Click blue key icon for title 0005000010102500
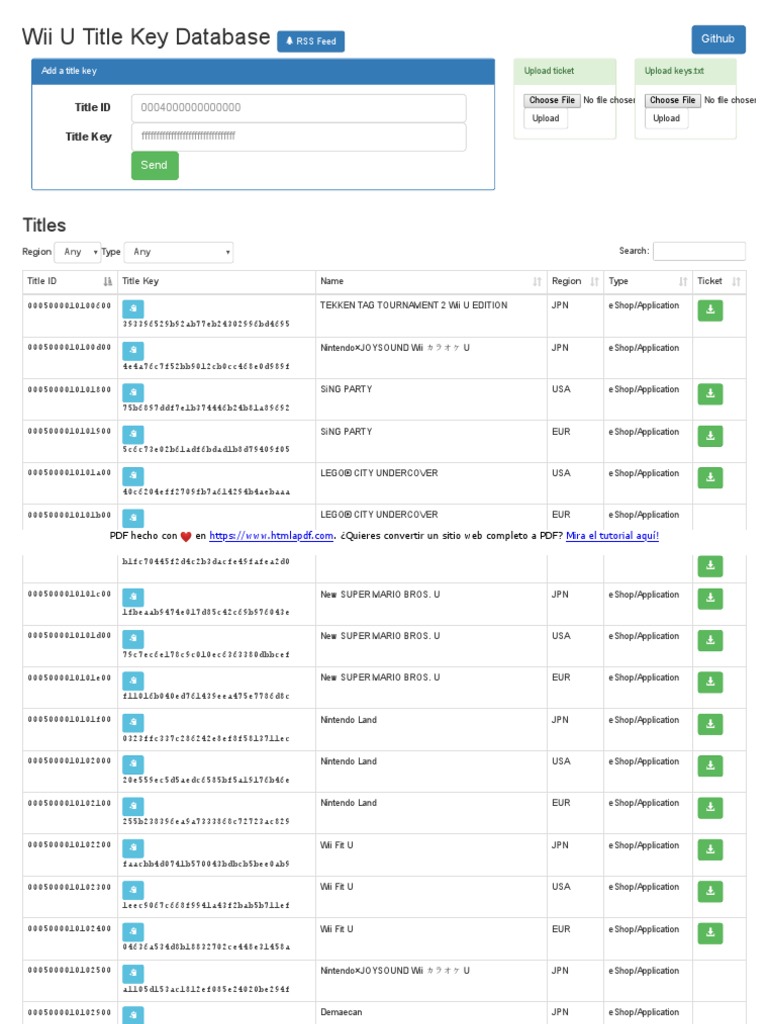768x1024 pixels. (x=133, y=974)
